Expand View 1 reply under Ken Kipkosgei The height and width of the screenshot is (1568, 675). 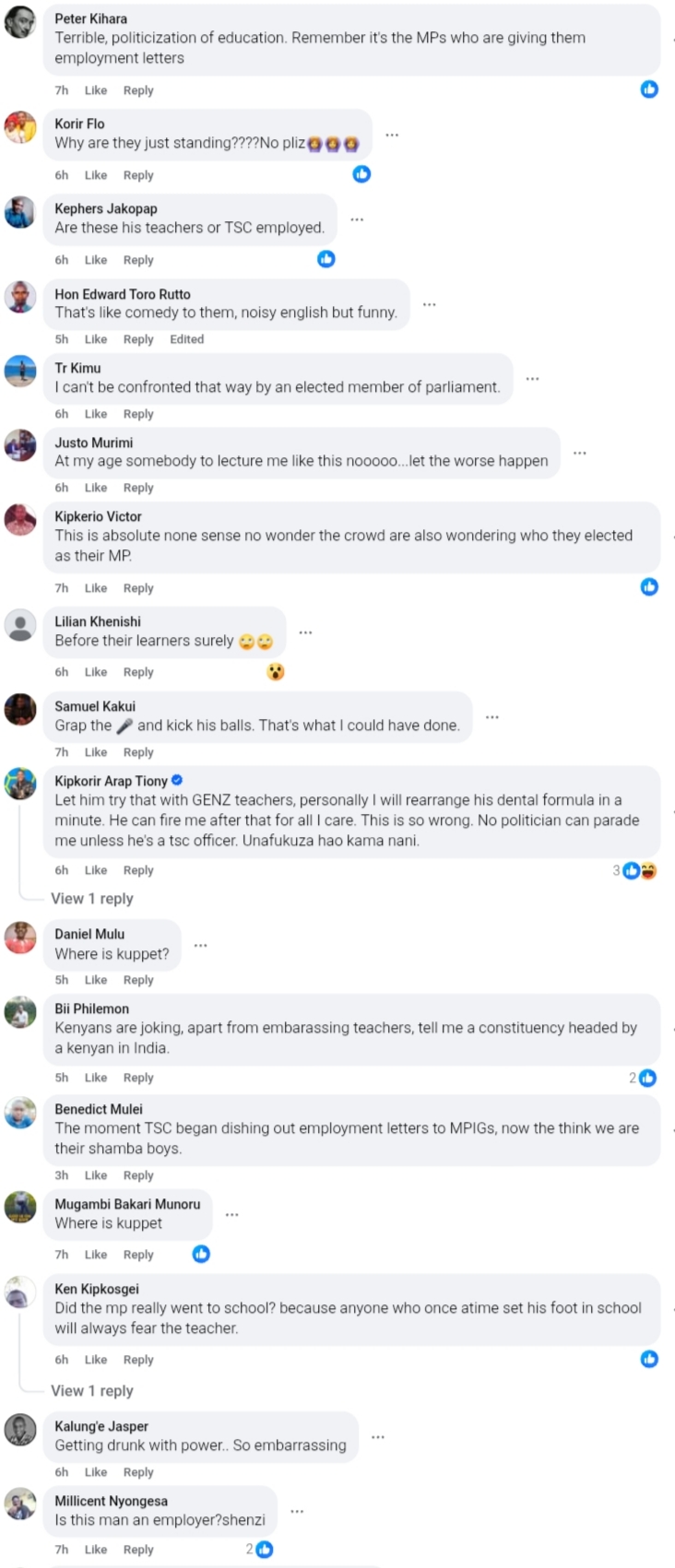click(x=91, y=1391)
